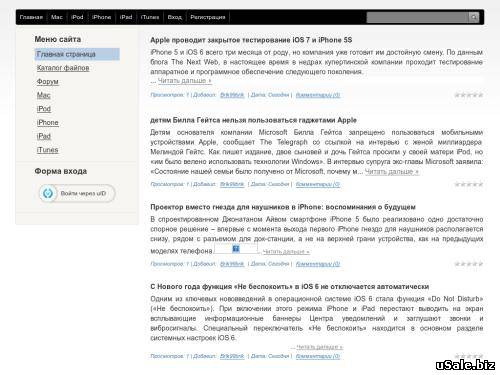Open Форум link in sidebar
The height and width of the screenshot is (375, 500).
coord(48,82)
